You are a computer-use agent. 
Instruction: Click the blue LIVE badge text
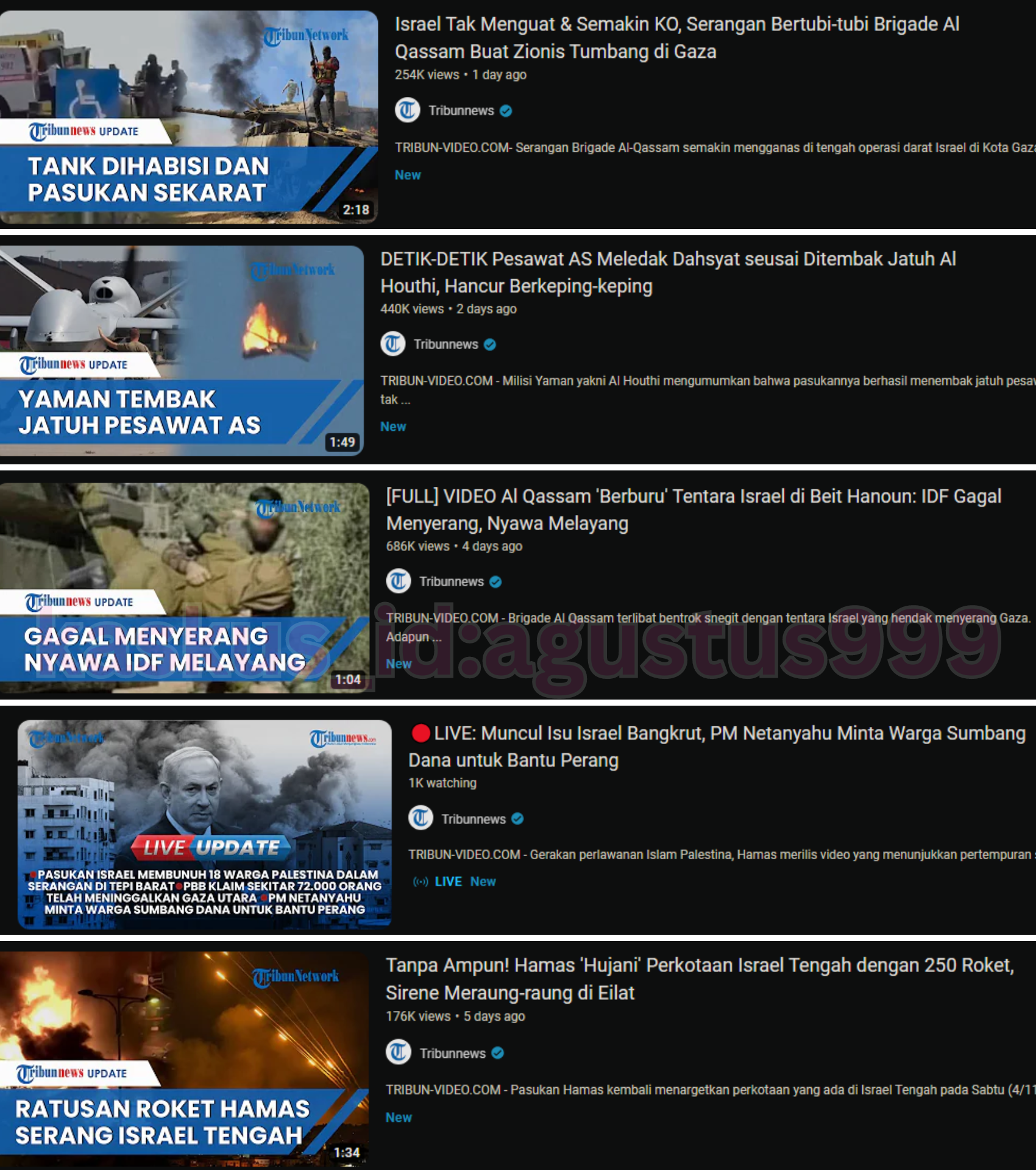point(449,881)
